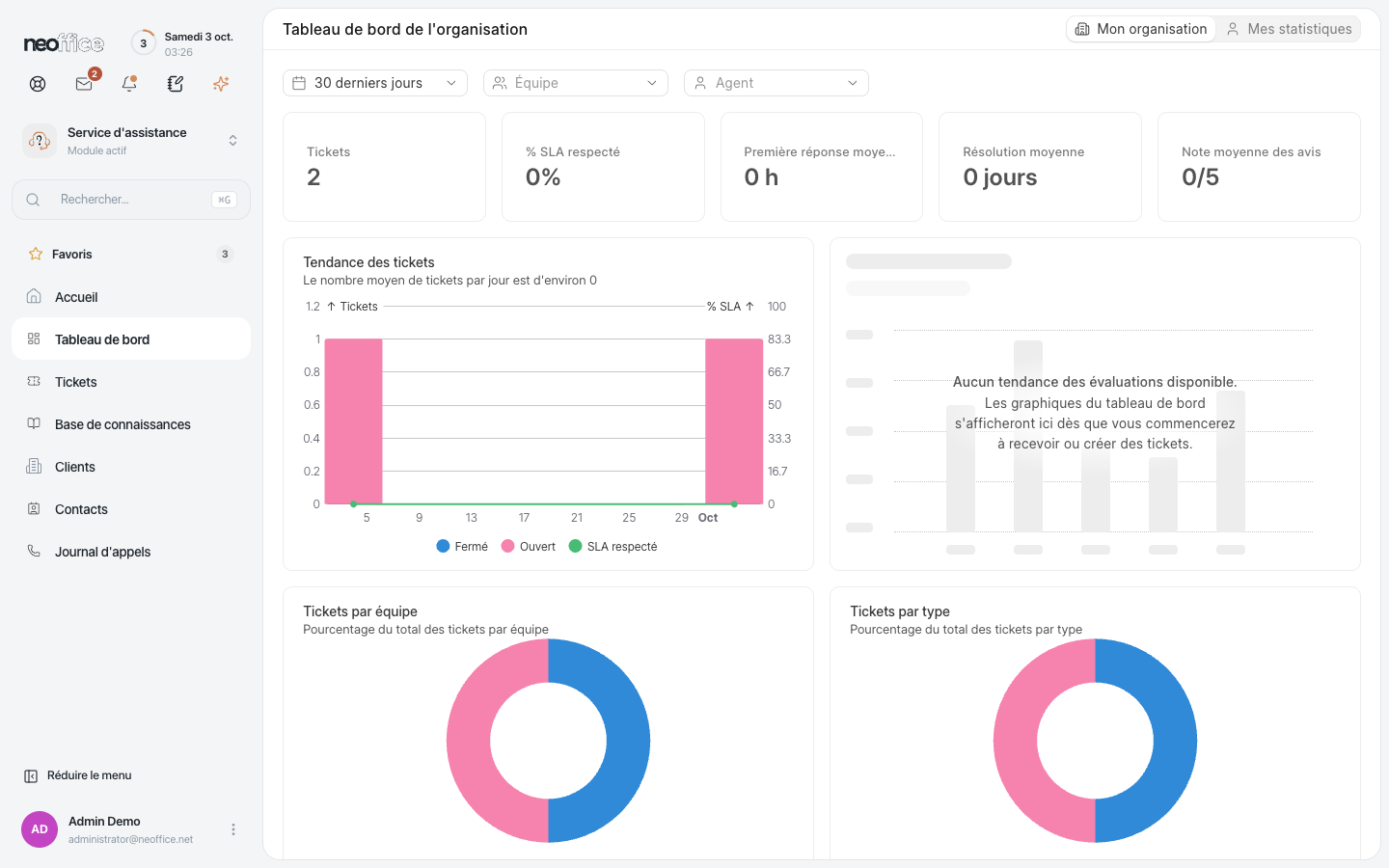
Task: Click the Tickets count card
Action: coord(384,167)
